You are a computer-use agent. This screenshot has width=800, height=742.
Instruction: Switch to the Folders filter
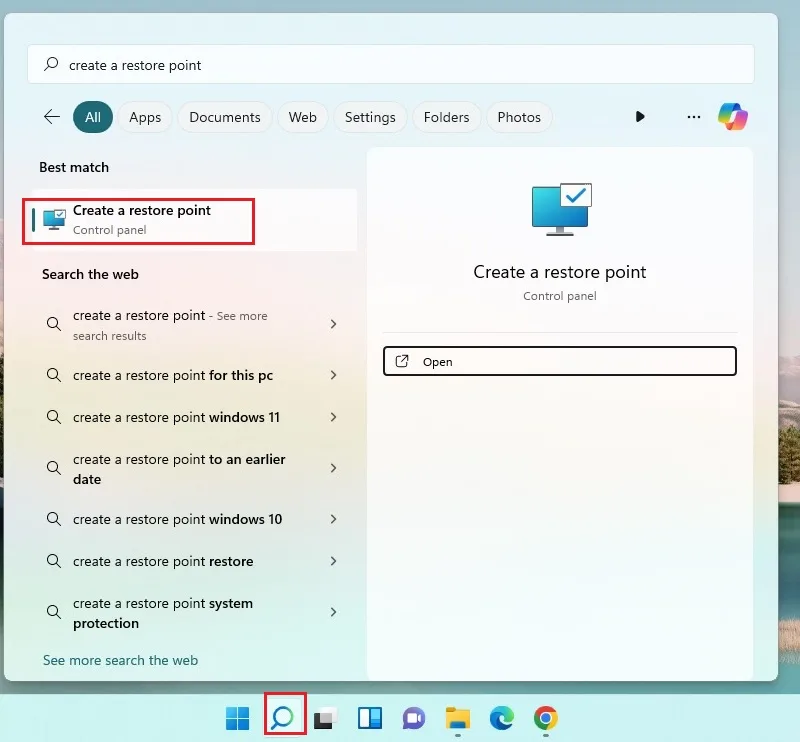click(446, 117)
